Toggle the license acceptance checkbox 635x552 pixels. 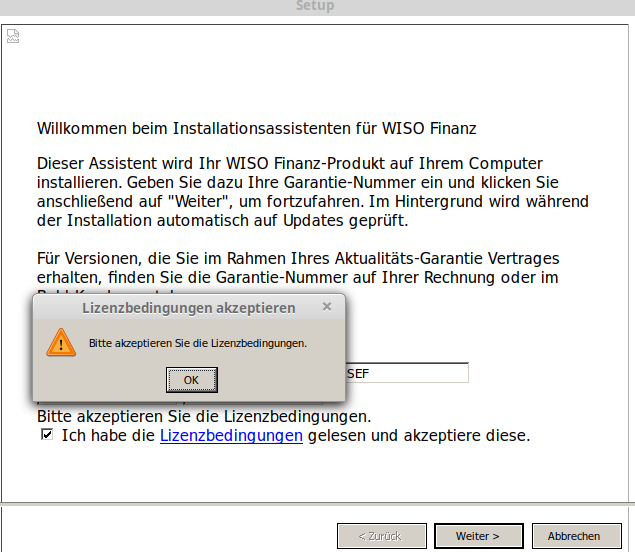pyautogui.click(x=47, y=435)
